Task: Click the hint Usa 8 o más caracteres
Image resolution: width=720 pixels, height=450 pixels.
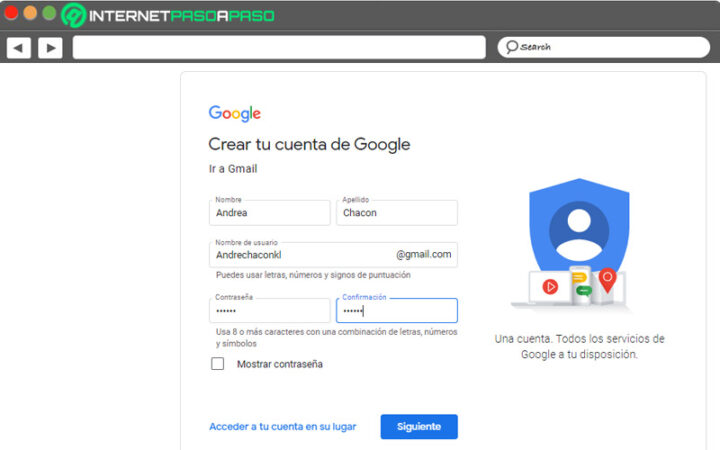Action: coord(337,338)
